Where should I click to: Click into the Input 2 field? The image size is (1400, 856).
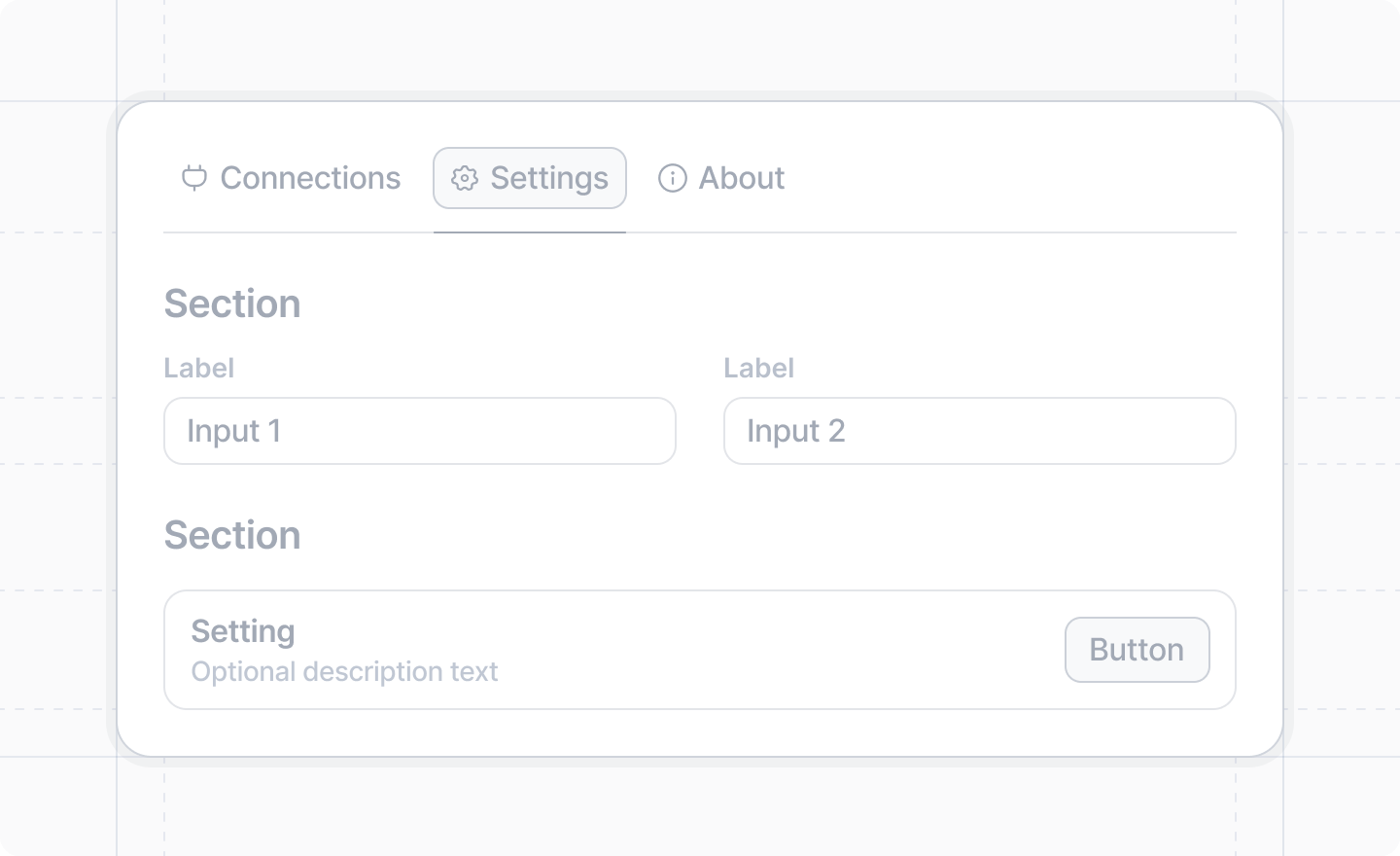979,431
